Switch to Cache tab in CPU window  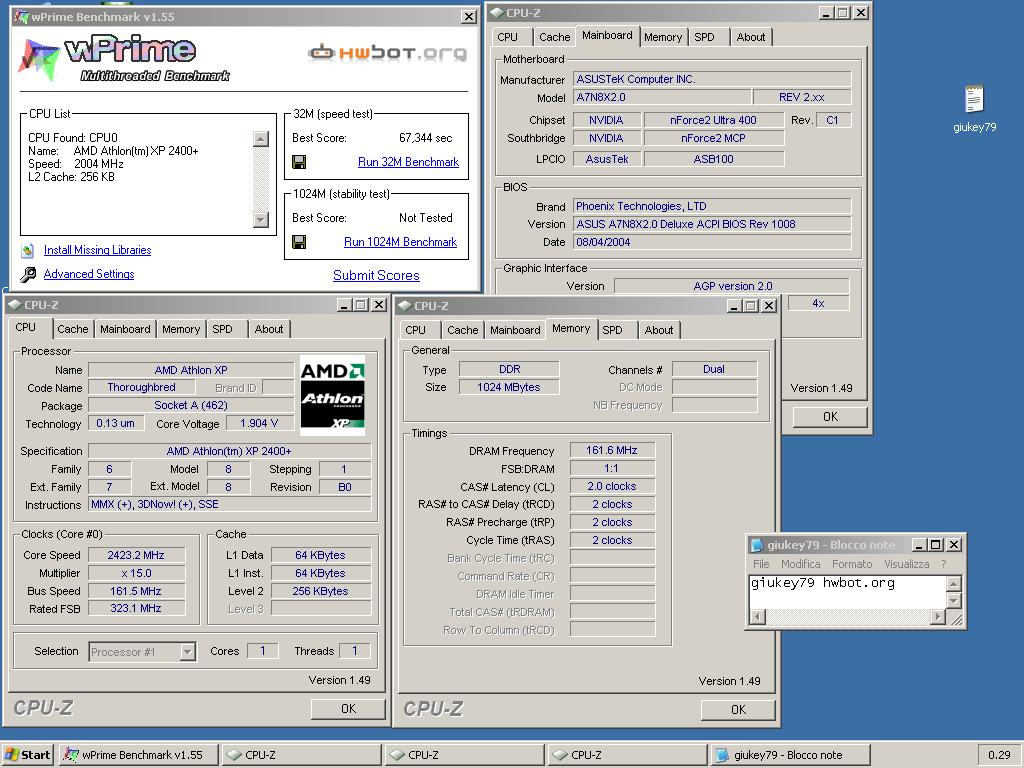pos(72,329)
